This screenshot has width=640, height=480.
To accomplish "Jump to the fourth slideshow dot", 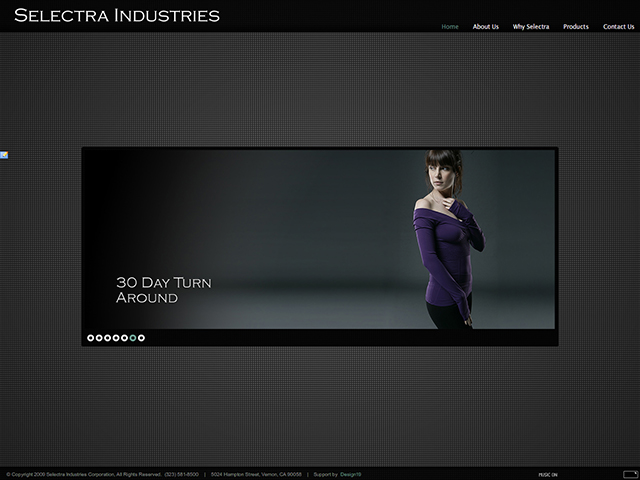I will [116, 338].
